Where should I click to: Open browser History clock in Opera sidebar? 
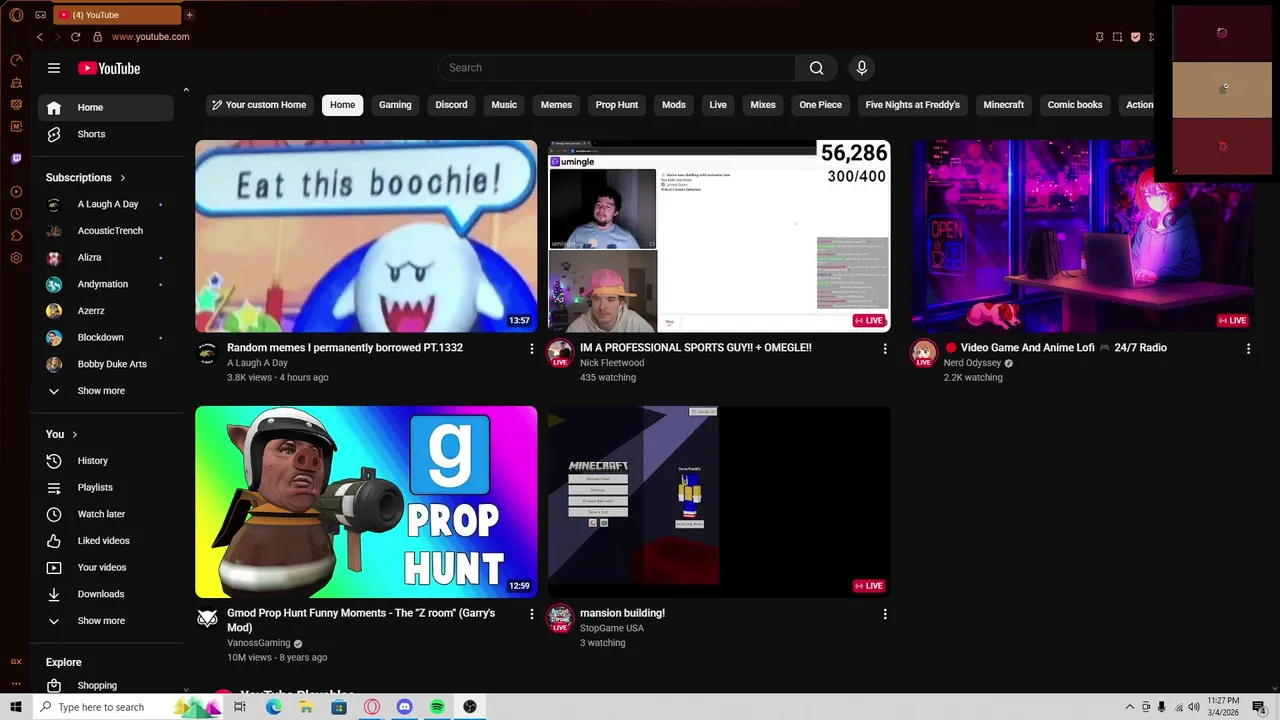(x=16, y=214)
